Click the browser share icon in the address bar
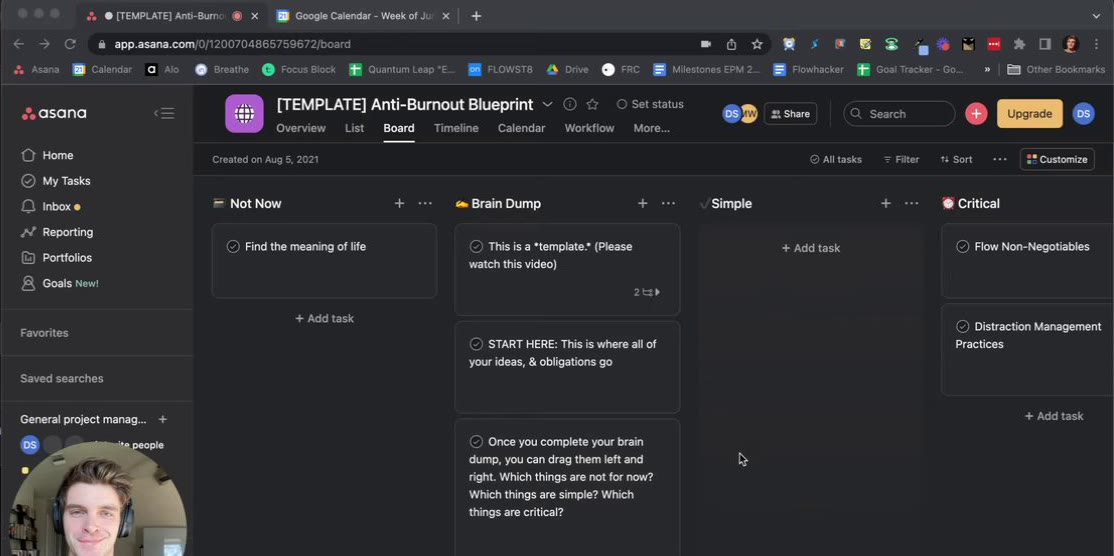The width and height of the screenshot is (1114, 556). pyautogui.click(x=731, y=44)
